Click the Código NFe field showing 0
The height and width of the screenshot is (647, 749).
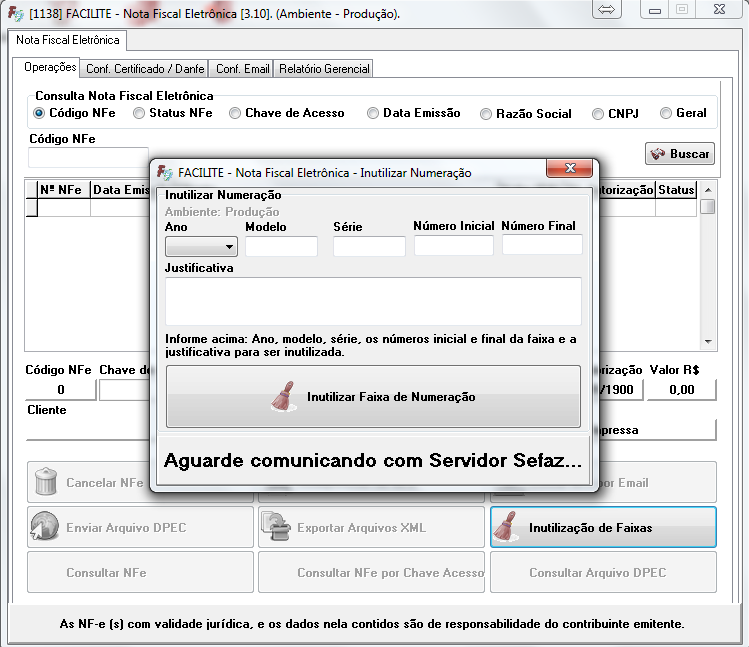[x=61, y=390]
